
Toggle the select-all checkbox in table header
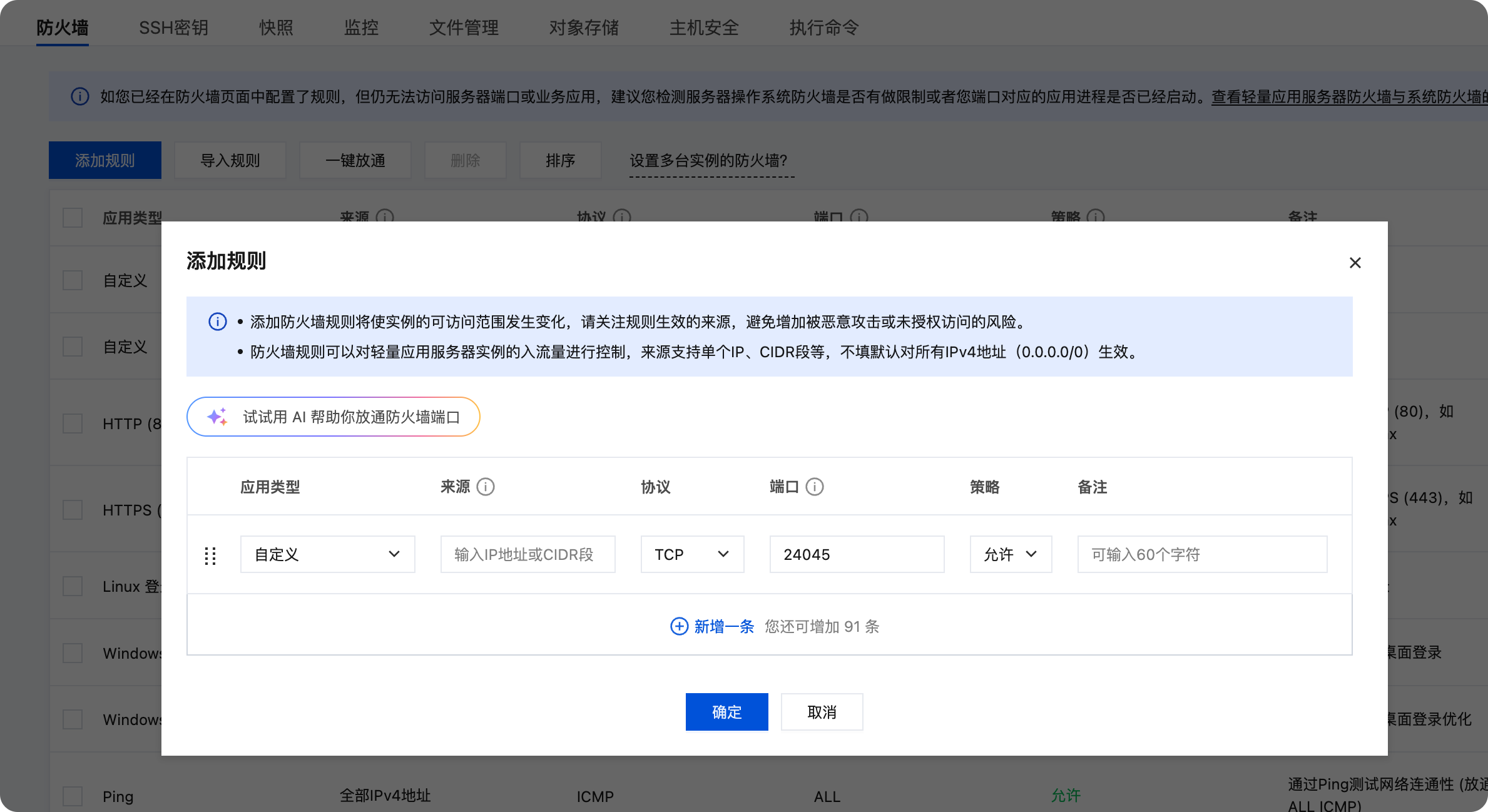click(x=73, y=218)
